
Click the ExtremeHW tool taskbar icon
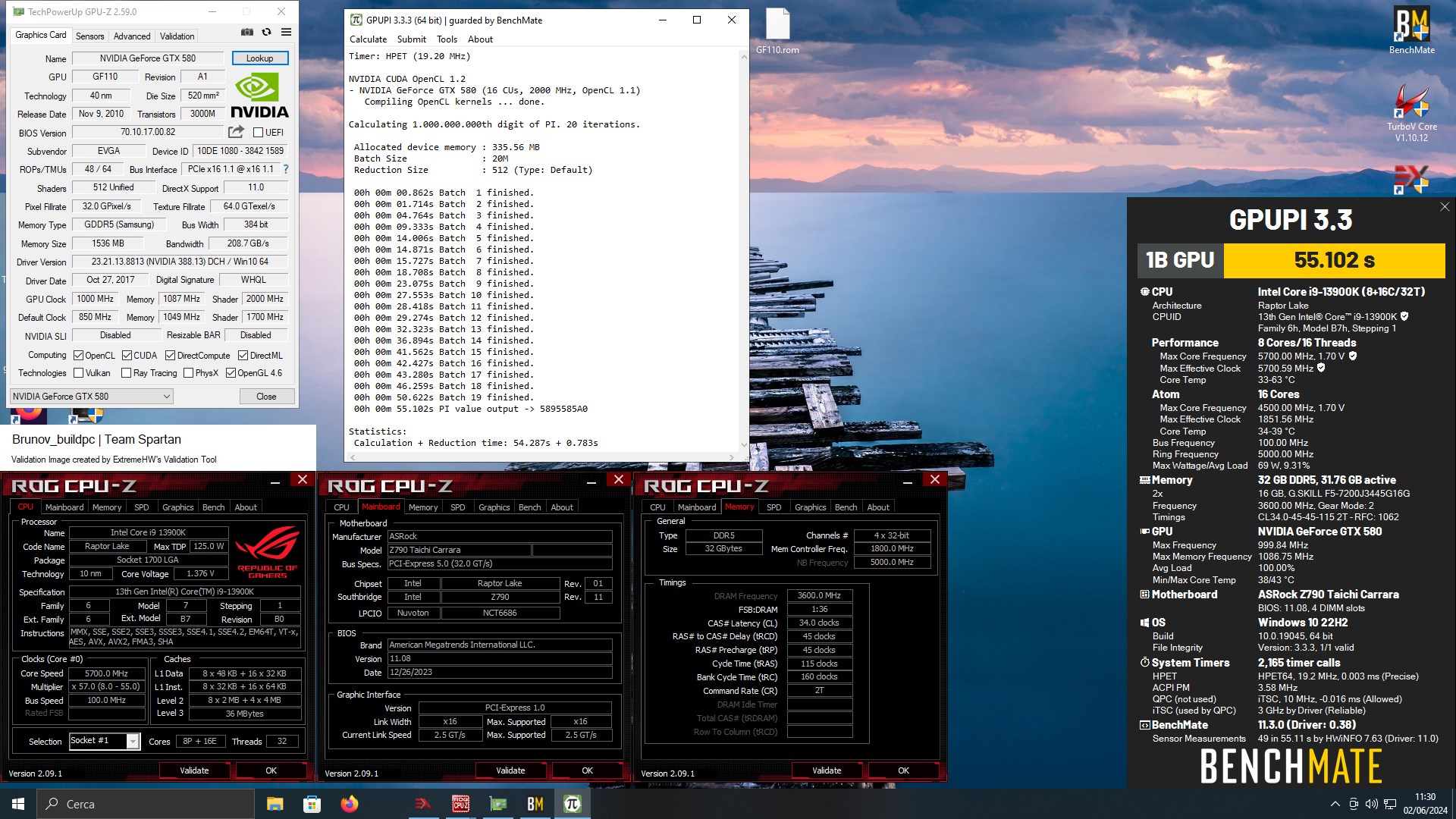[x=423, y=804]
